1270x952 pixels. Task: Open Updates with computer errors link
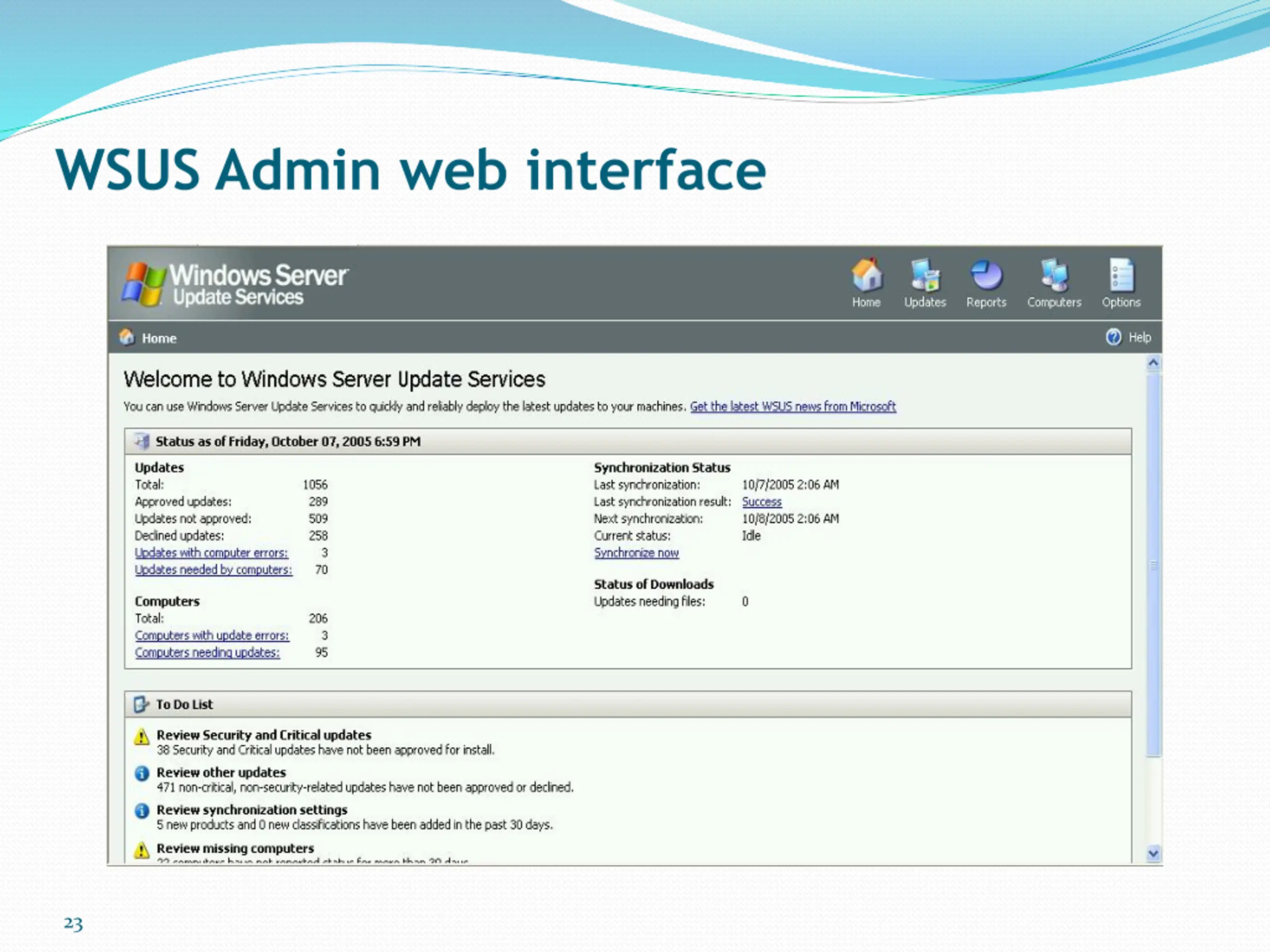tap(211, 553)
